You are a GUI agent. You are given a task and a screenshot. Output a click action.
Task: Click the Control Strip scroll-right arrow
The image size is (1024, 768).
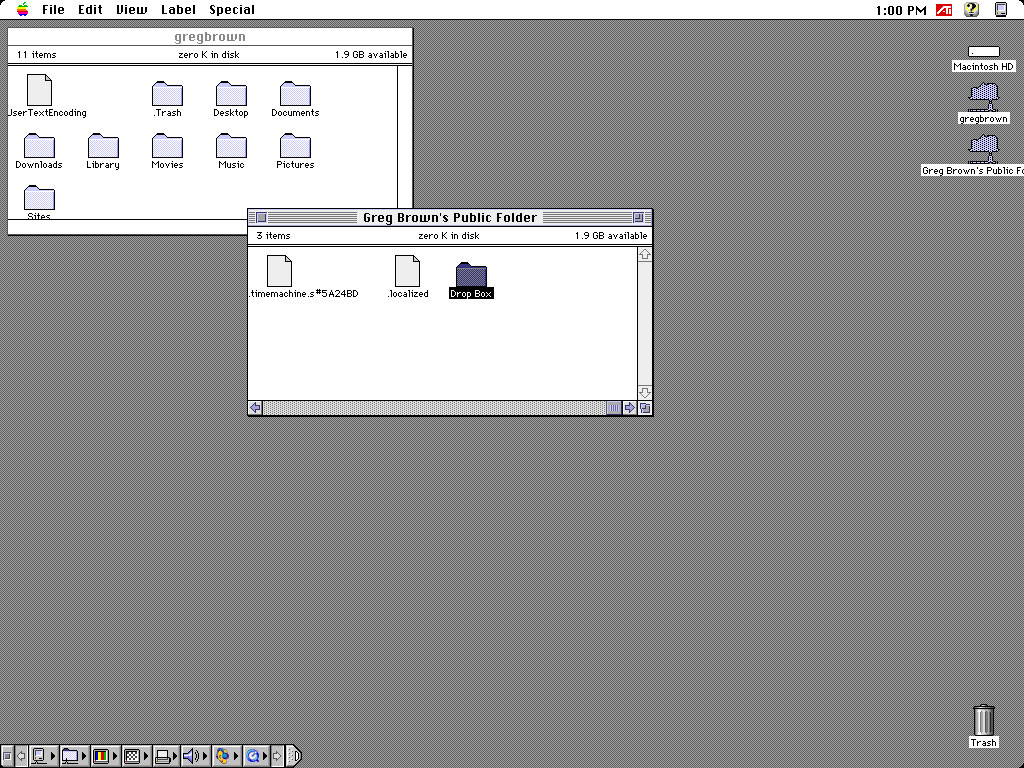(x=278, y=756)
